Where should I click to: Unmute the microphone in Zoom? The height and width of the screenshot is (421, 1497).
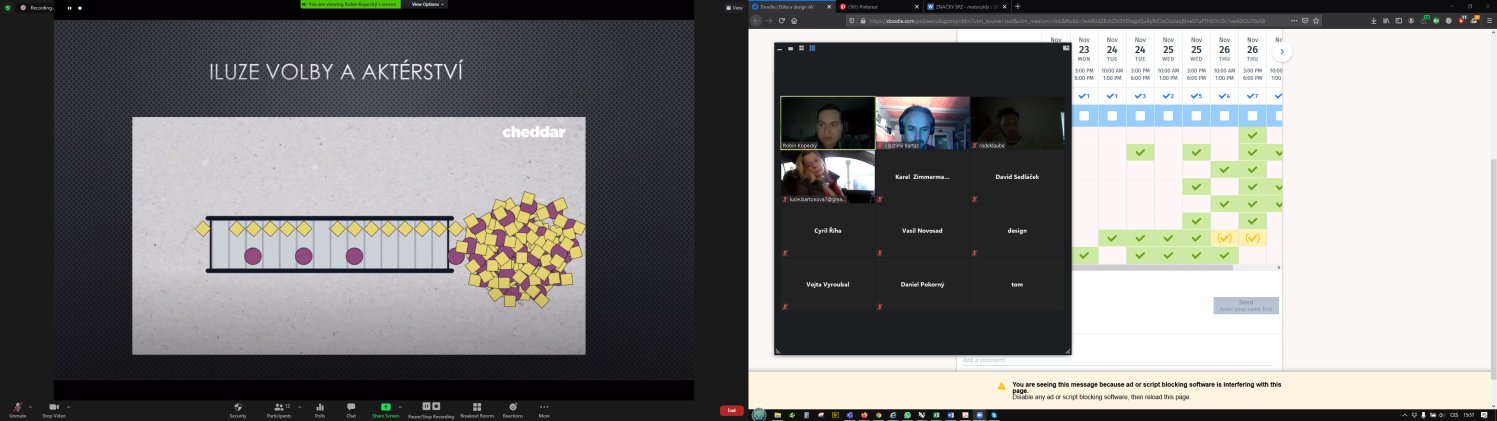(17, 407)
